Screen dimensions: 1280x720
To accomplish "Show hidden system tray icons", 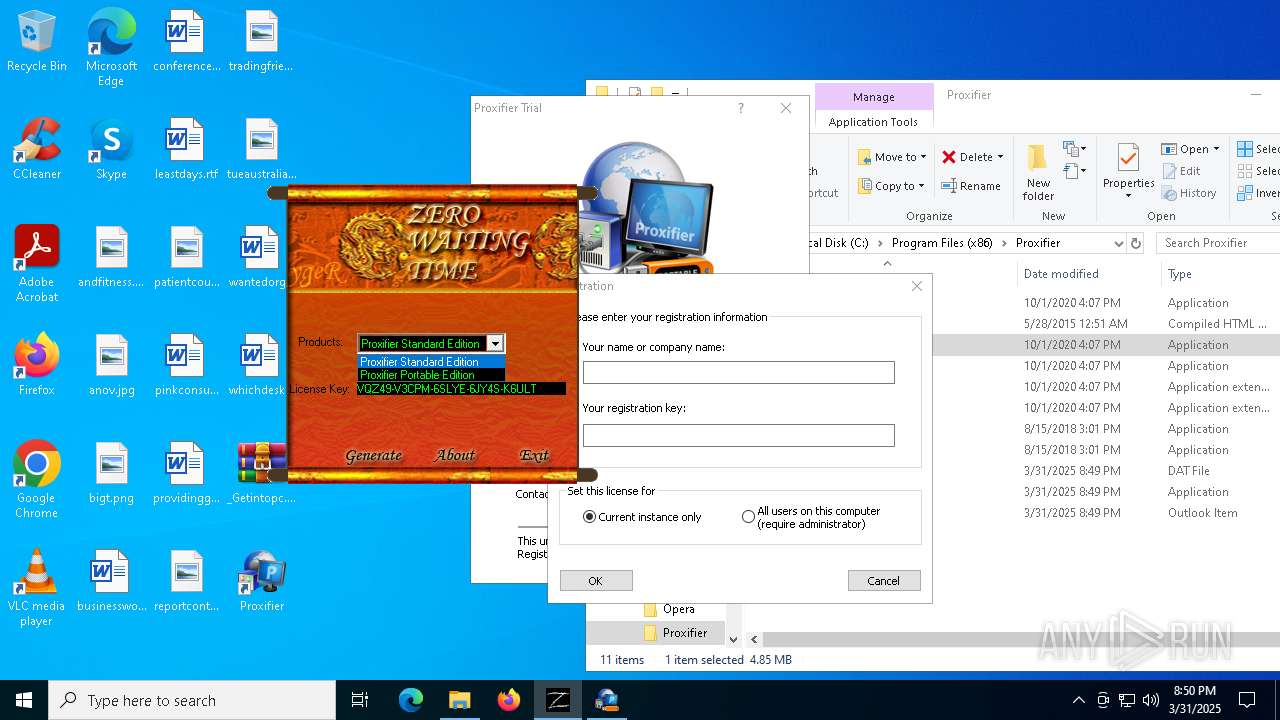I will pyautogui.click(x=1078, y=700).
